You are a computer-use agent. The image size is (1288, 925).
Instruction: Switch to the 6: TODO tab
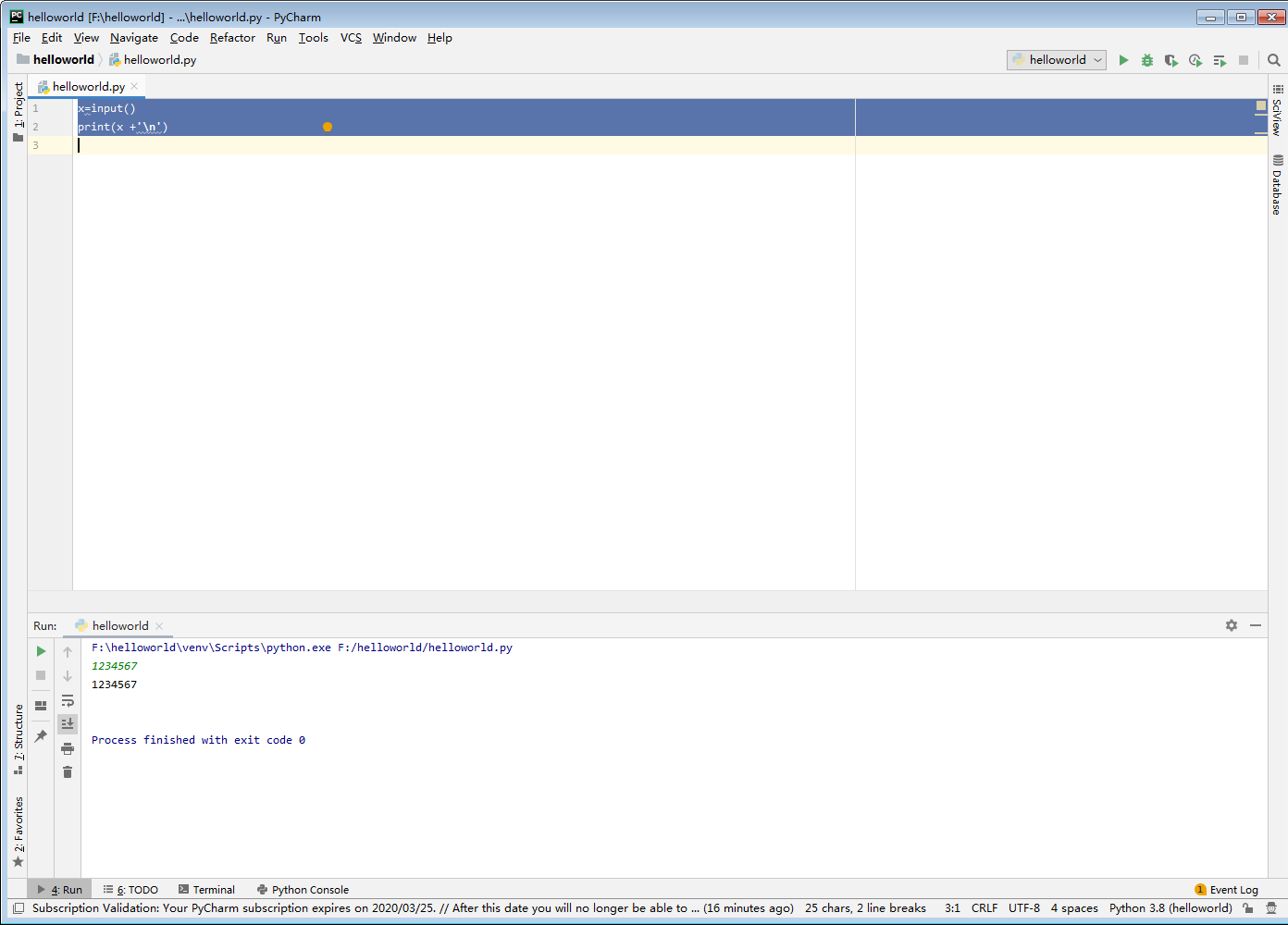tap(130, 890)
